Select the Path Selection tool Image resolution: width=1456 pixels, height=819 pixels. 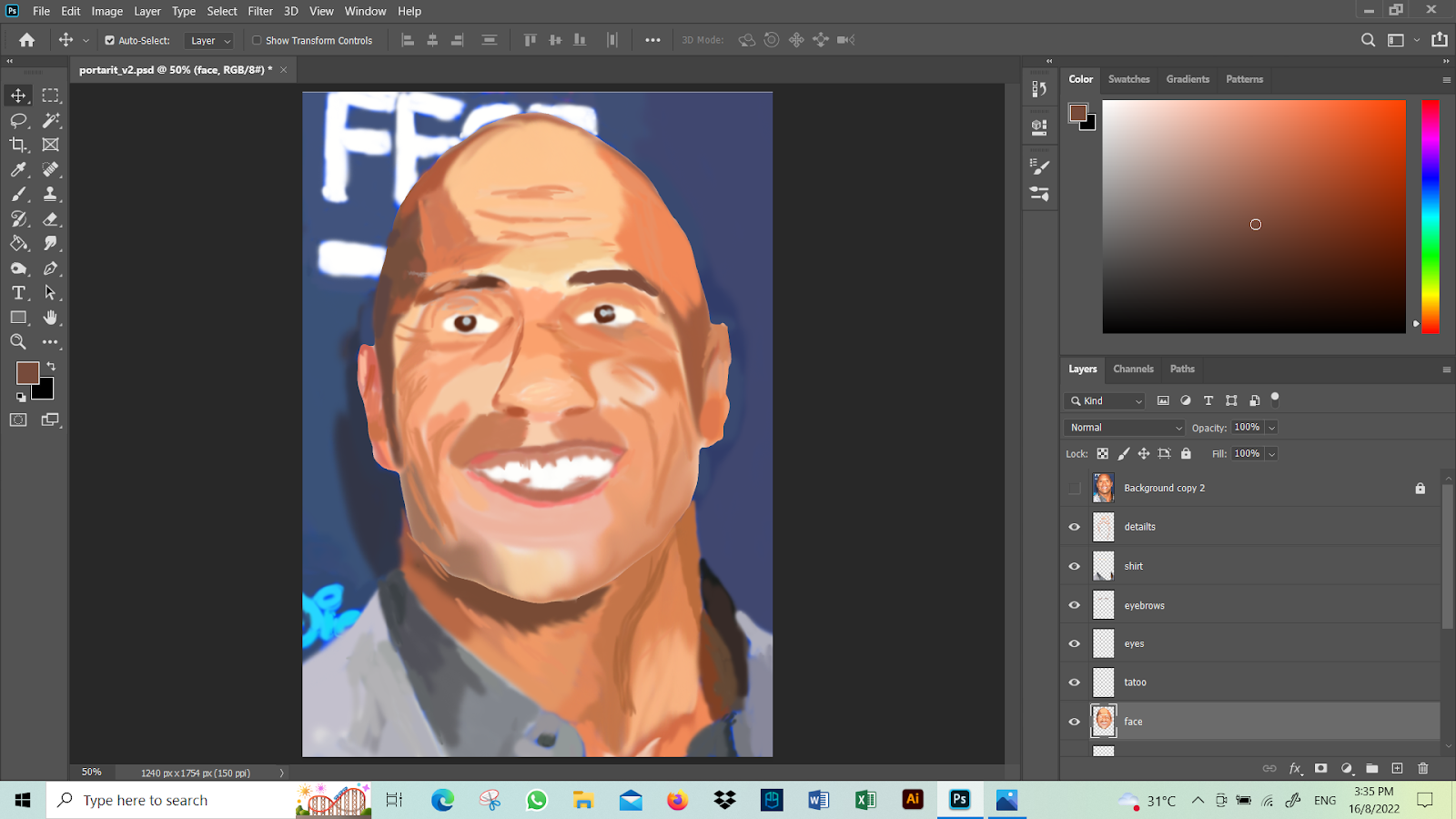tap(51, 293)
